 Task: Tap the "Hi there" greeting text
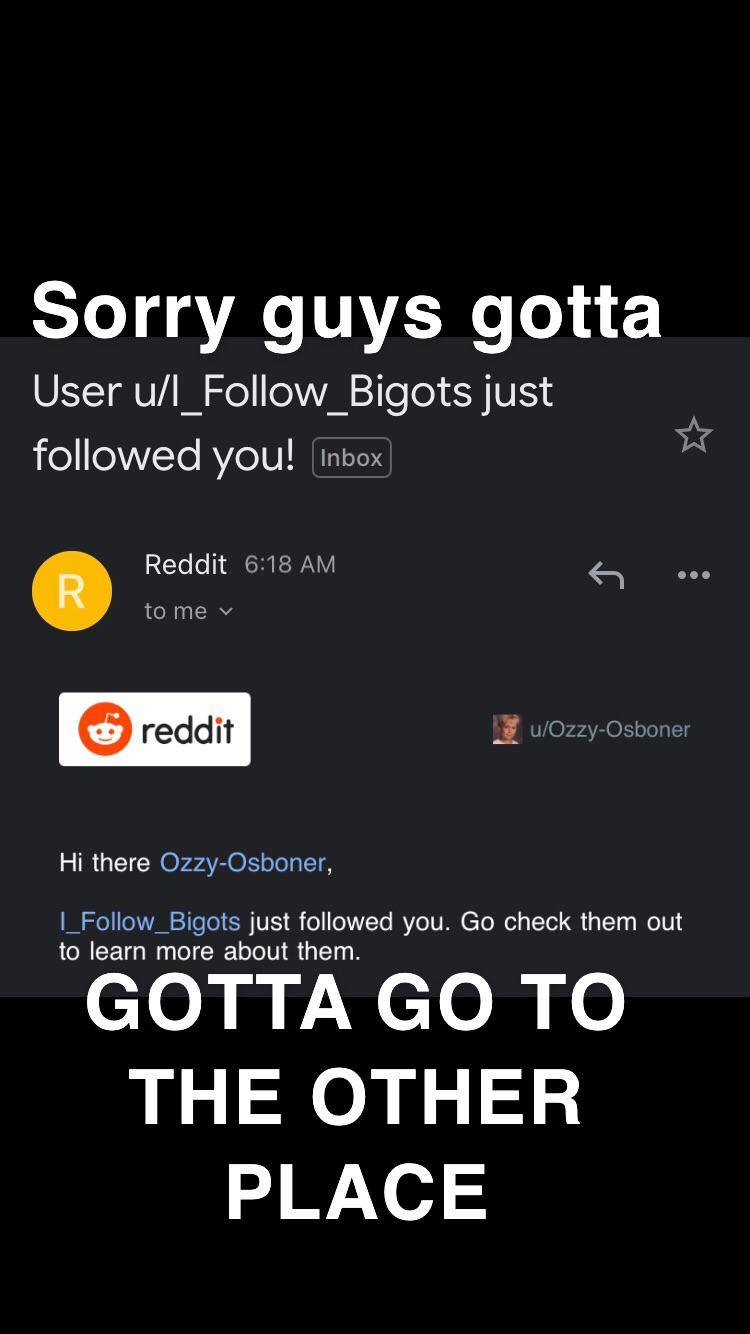[x=104, y=862]
